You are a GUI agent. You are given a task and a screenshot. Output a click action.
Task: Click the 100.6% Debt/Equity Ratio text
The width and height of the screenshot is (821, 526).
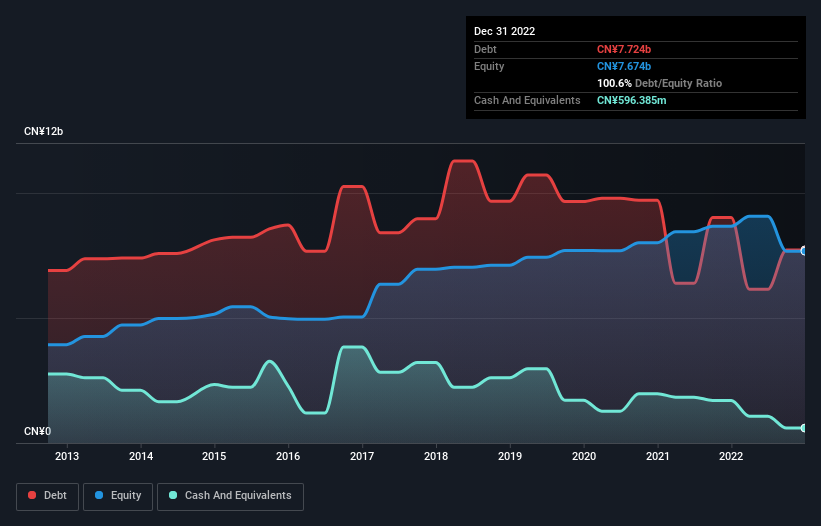[660, 83]
